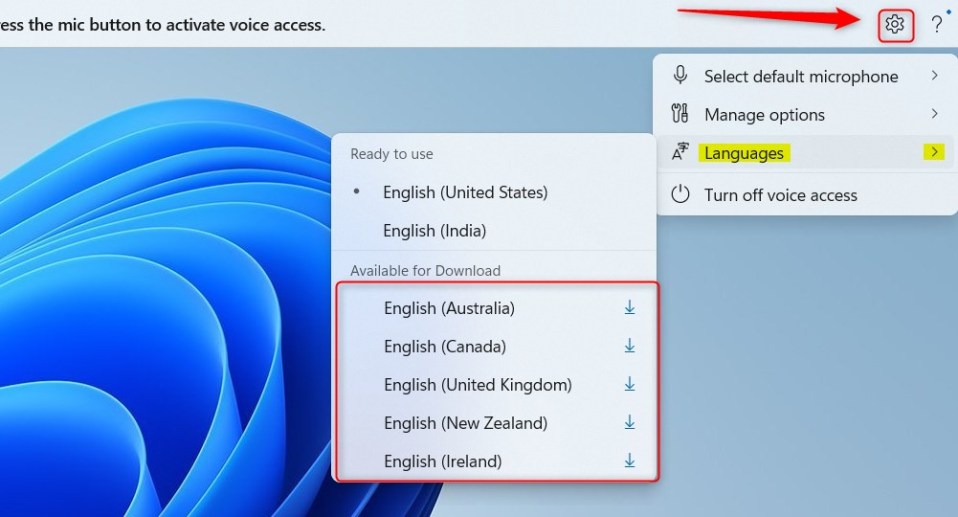This screenshot has width=958, height=517.
Task: Click the microphone icon beside Select default microphone
Action: [680, 75]
